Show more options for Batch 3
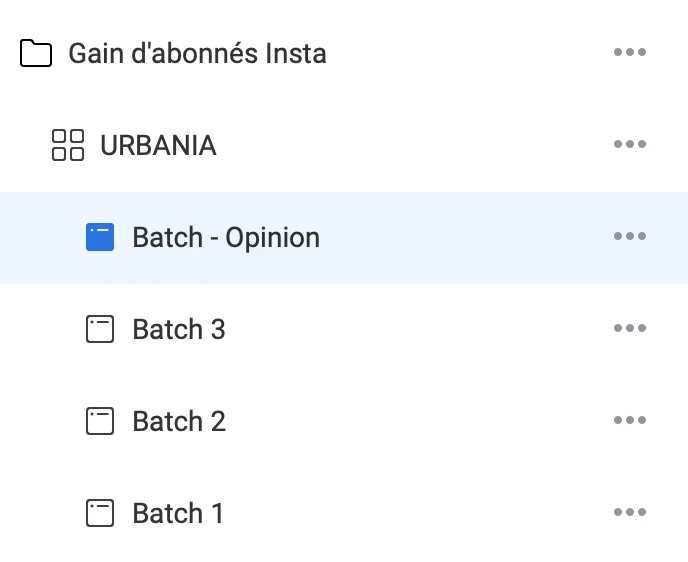 (629, 329)
